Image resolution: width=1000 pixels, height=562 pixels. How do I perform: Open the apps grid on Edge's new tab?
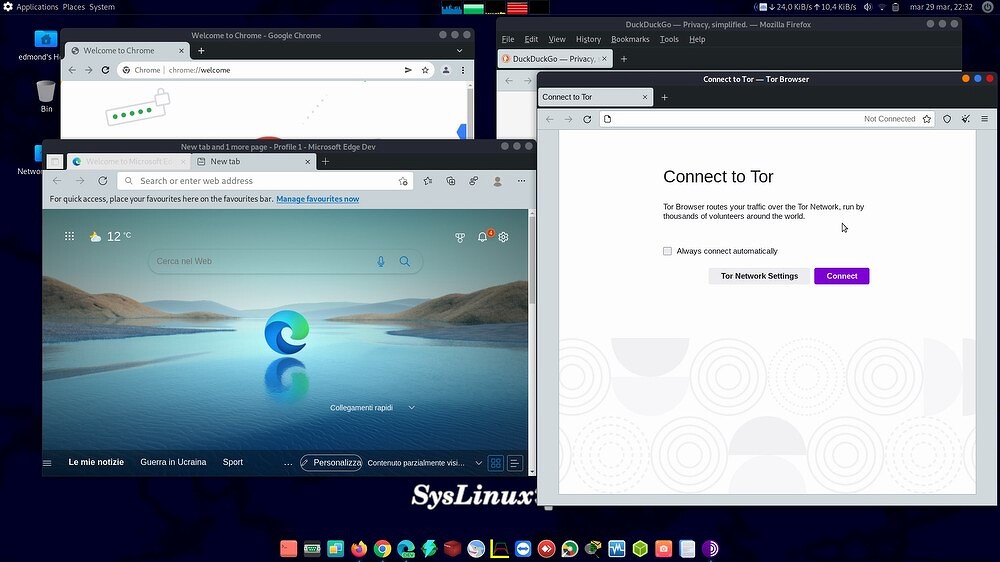[x=69, y=237]
